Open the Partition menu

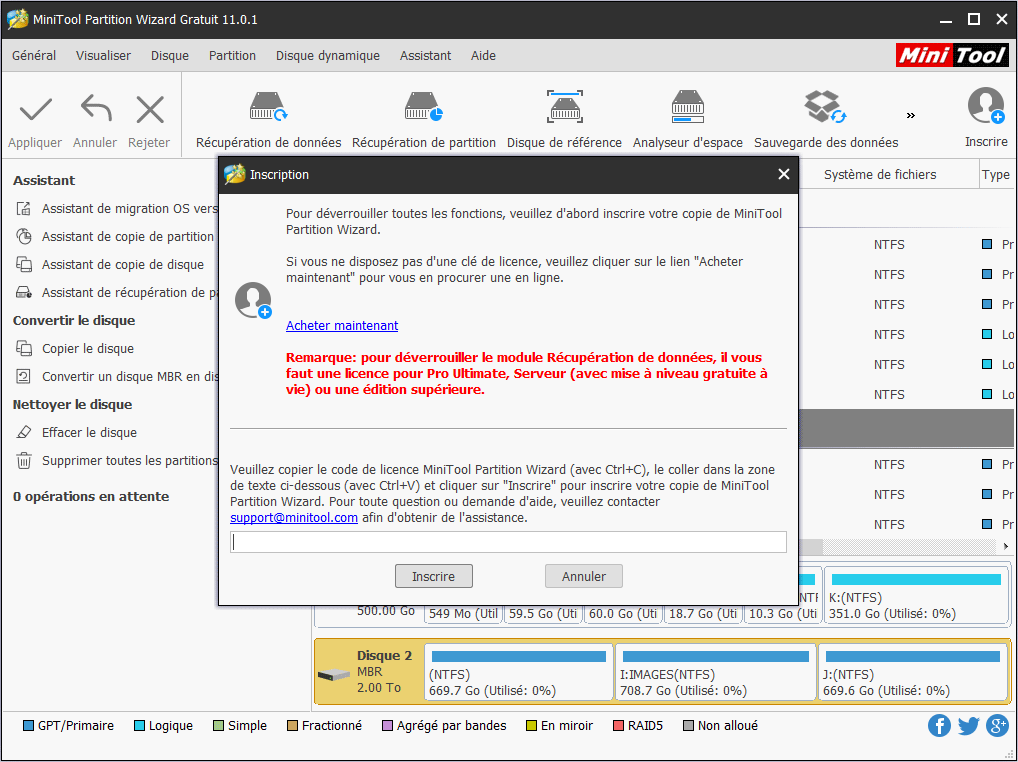click(x=232, y=56)
